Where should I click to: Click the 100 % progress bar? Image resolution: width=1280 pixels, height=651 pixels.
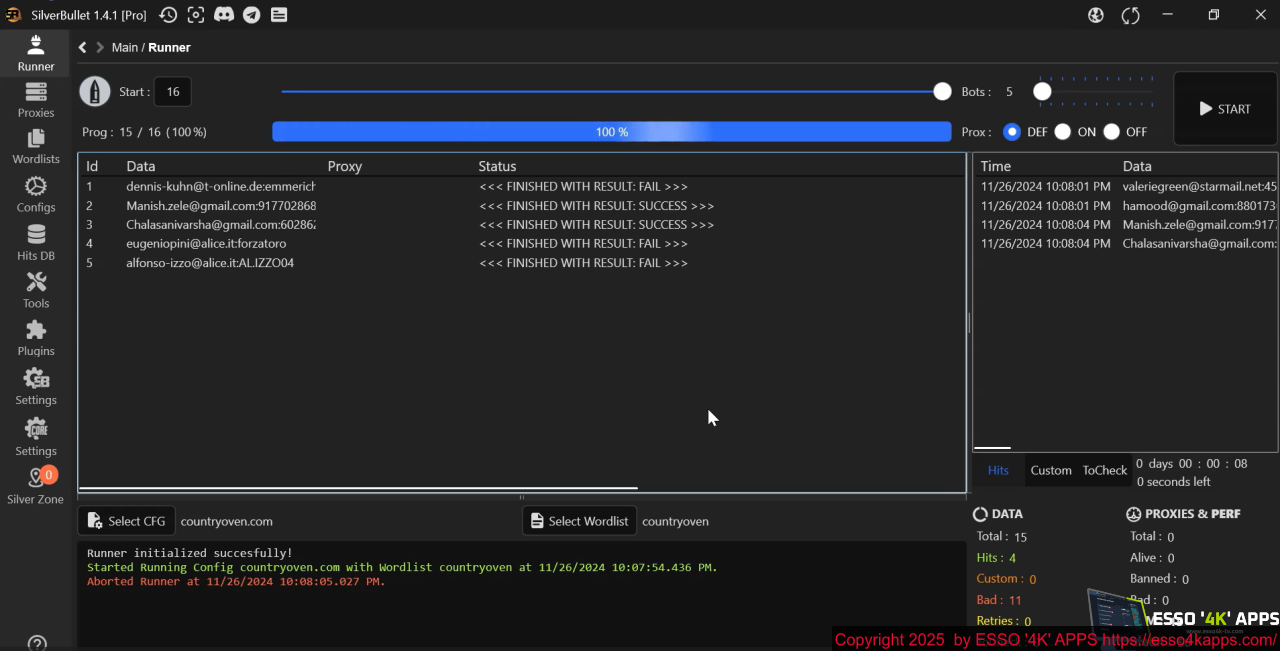611,132
